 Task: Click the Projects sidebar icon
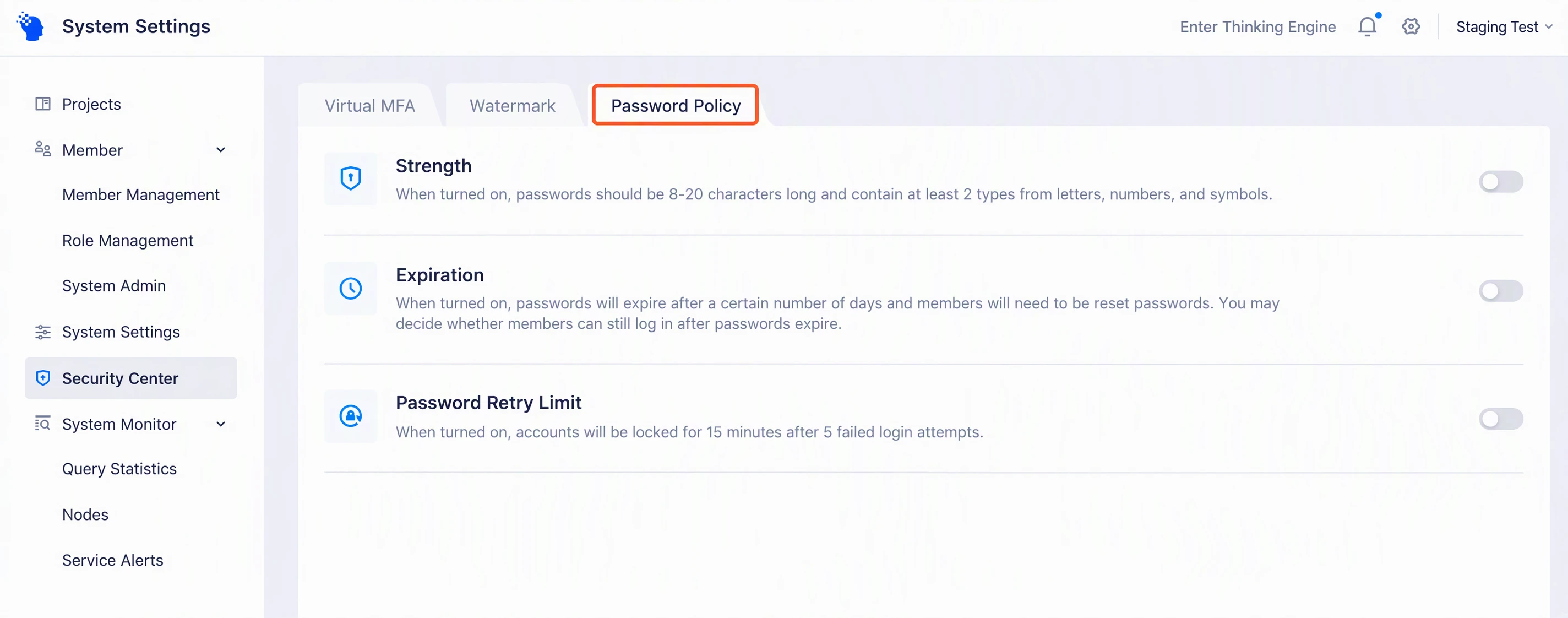pos(42,104)
